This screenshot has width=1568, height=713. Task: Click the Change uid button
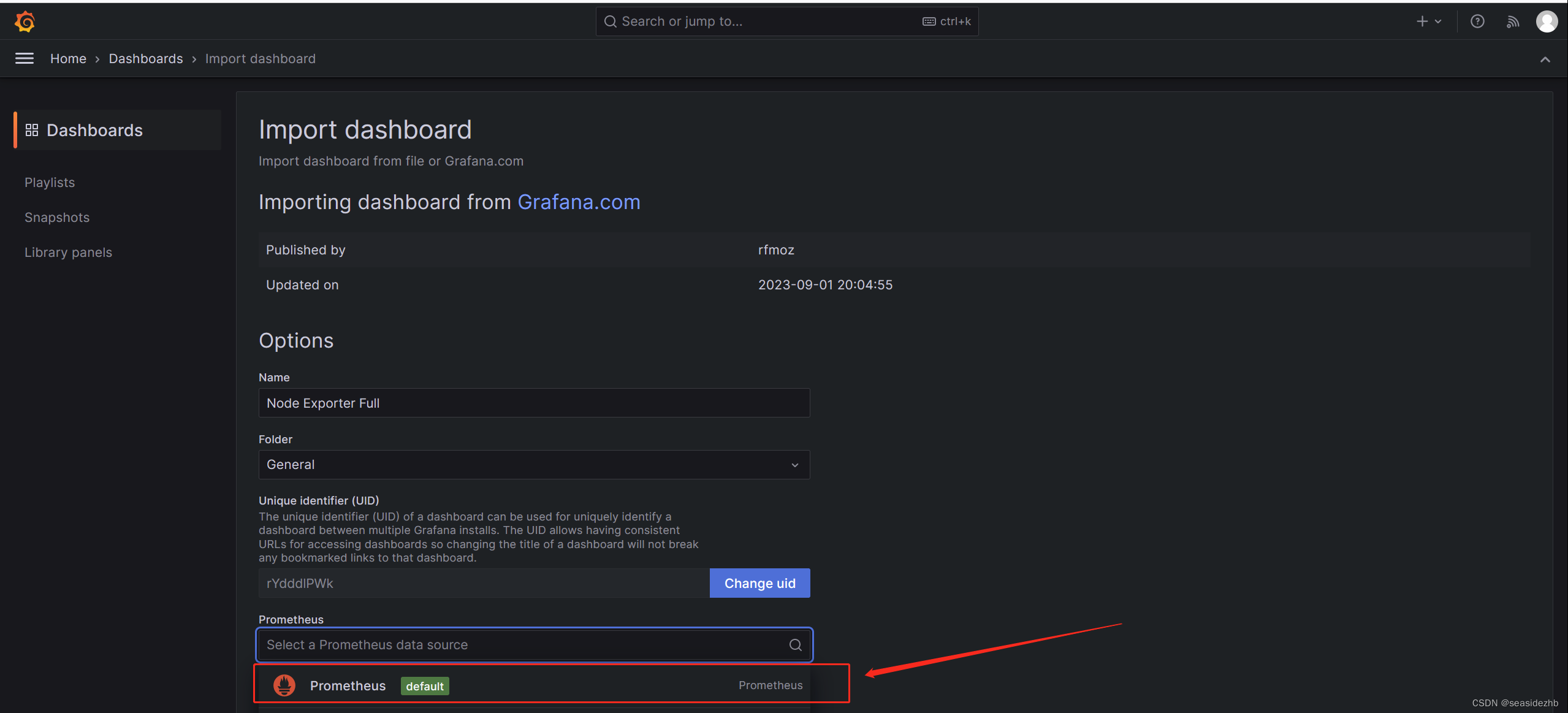click(x=759, y=583)
